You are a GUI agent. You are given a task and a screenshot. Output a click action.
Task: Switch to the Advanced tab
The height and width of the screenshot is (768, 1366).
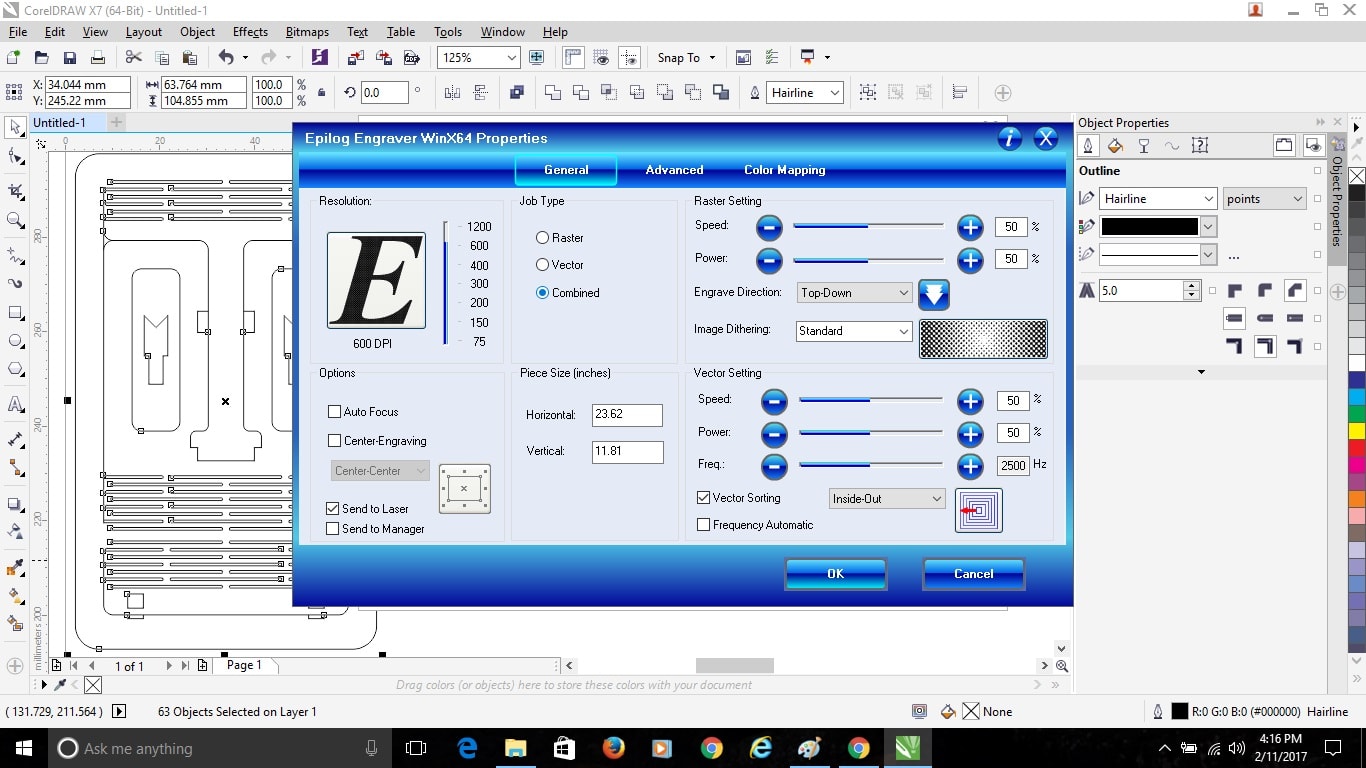674,170
